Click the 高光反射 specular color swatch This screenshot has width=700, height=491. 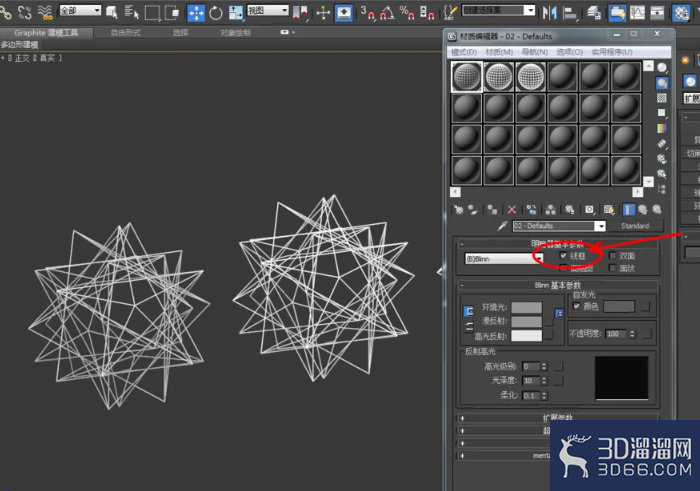point(527,336)
